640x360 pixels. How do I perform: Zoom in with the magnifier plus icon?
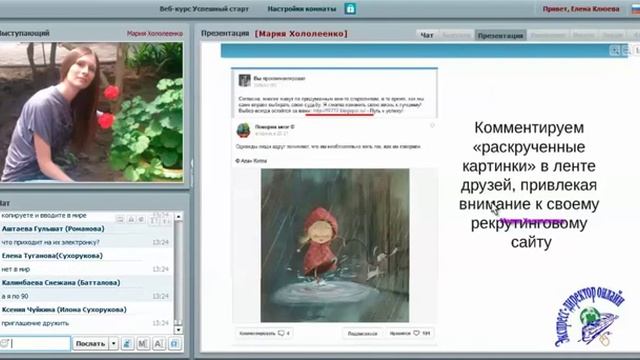[x=615, y=50]
